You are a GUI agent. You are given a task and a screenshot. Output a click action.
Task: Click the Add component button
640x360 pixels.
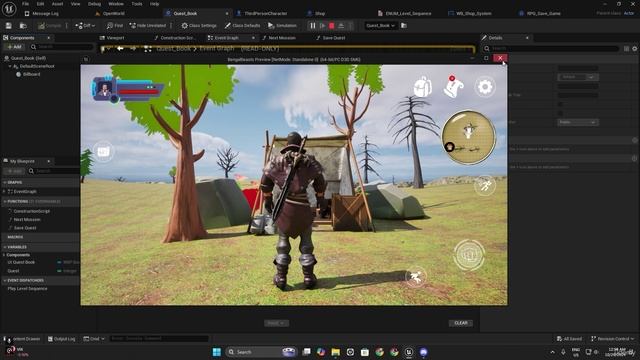pyautogui.click(x=14, y=47)
